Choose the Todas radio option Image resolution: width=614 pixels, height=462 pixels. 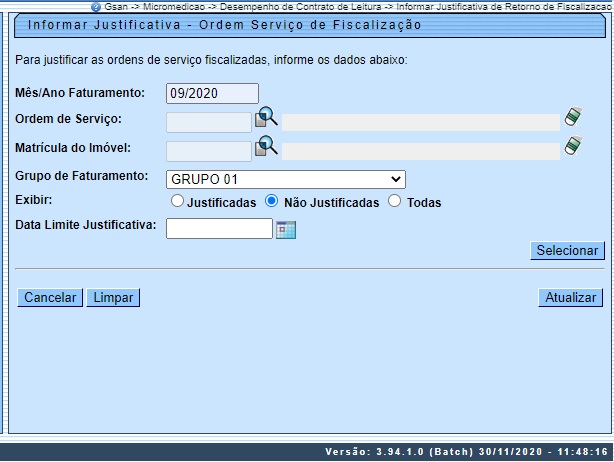394,201
